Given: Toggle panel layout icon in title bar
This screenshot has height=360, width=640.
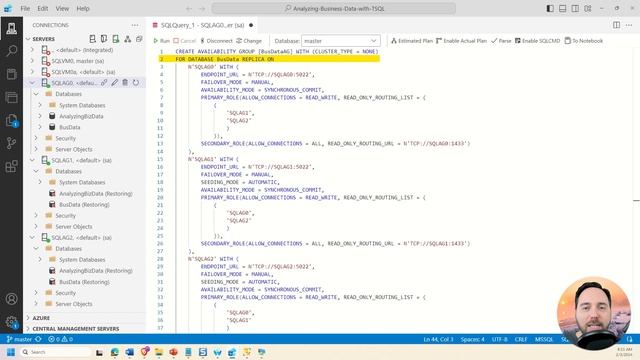Looking at the screenshot, I should 562,8.
